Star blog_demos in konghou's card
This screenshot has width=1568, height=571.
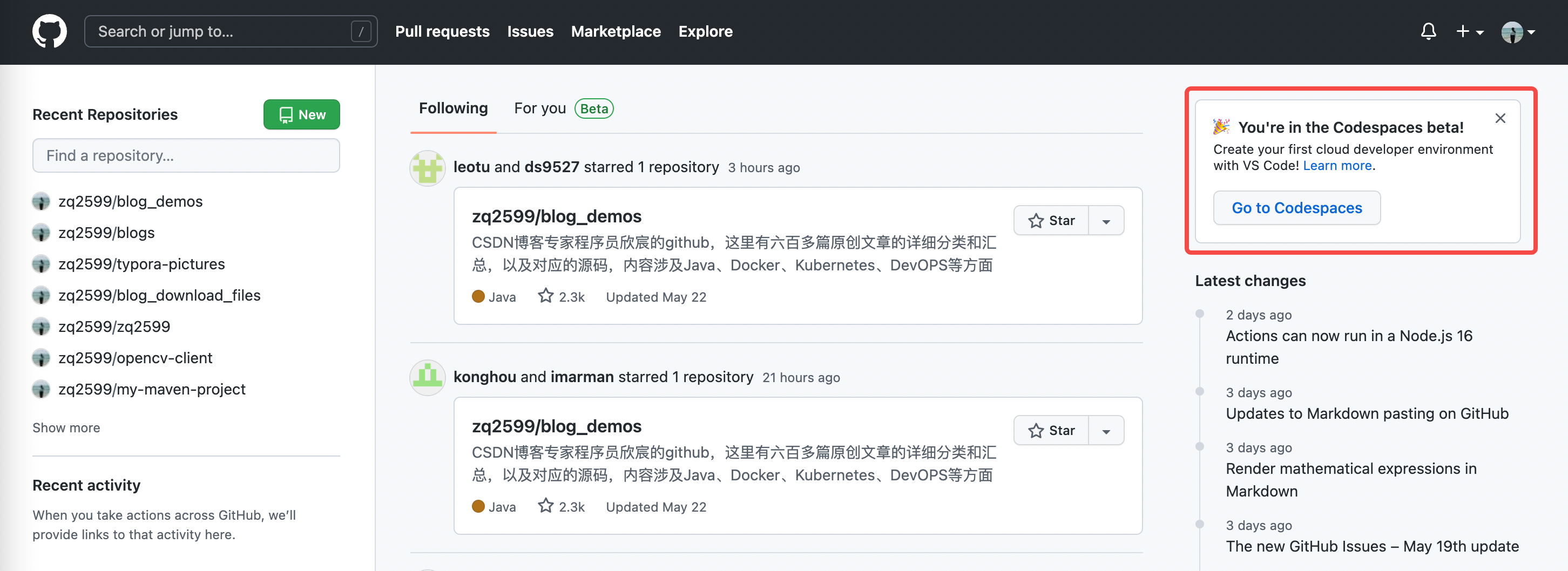tap(1051, 431)
